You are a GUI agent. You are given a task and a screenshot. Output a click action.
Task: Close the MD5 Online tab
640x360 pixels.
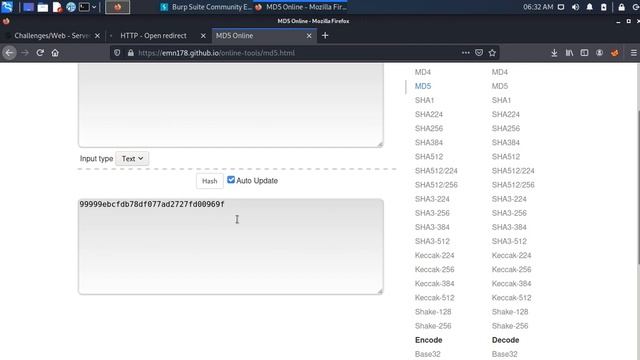coord(309,36)
